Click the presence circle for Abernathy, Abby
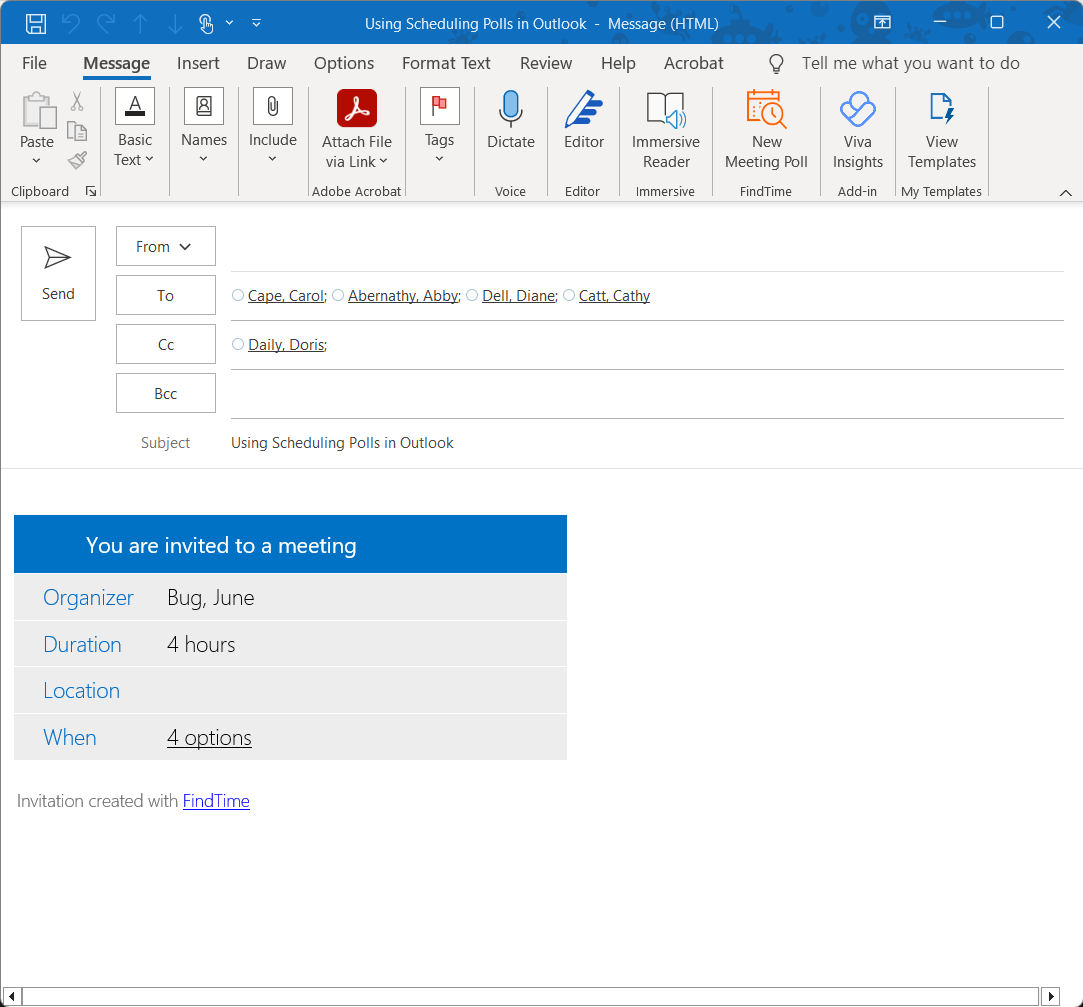The width and height of the screenshot is (1083, 1007). 338,296
